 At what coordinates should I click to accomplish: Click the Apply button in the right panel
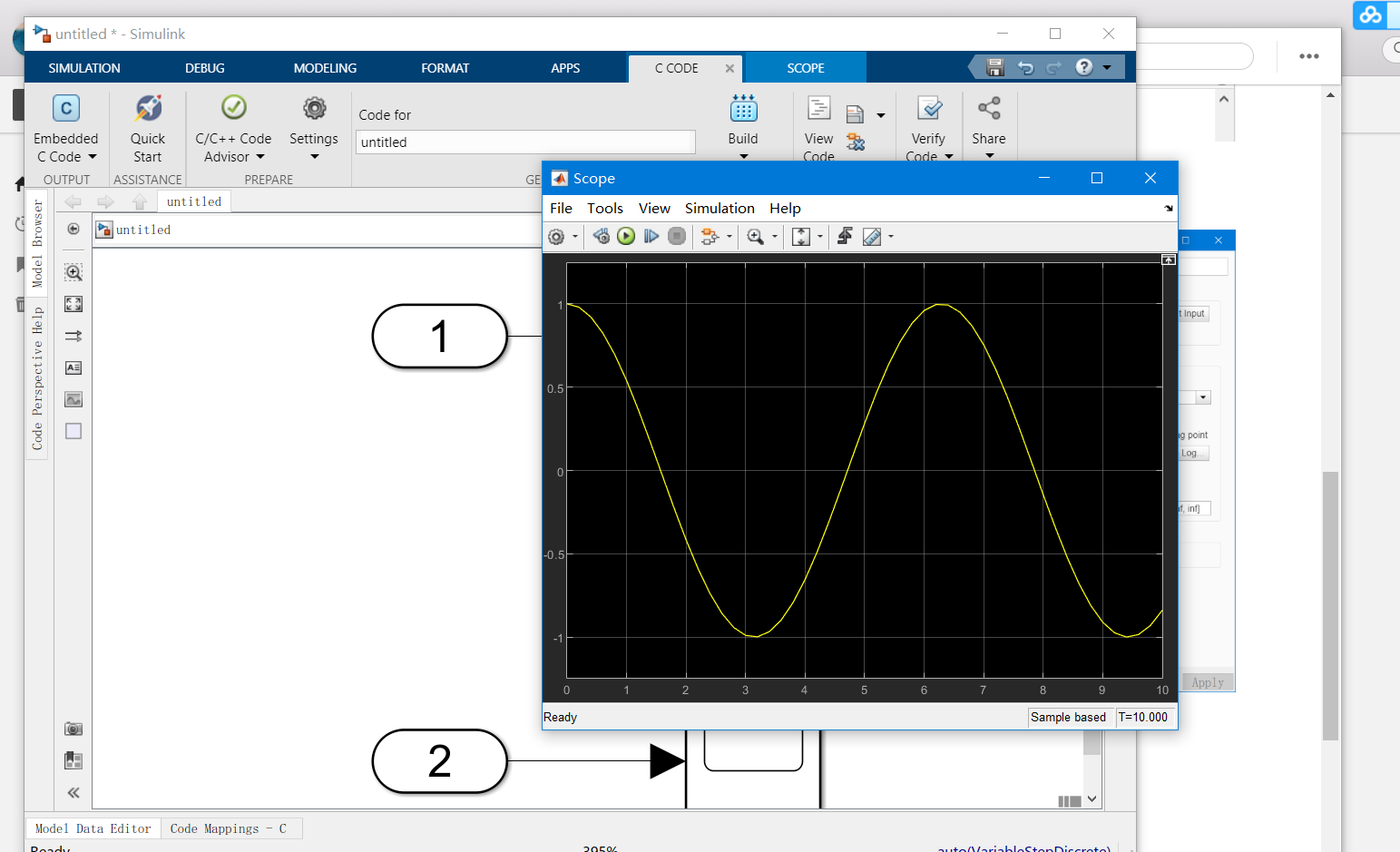[x=1208, y=681]
